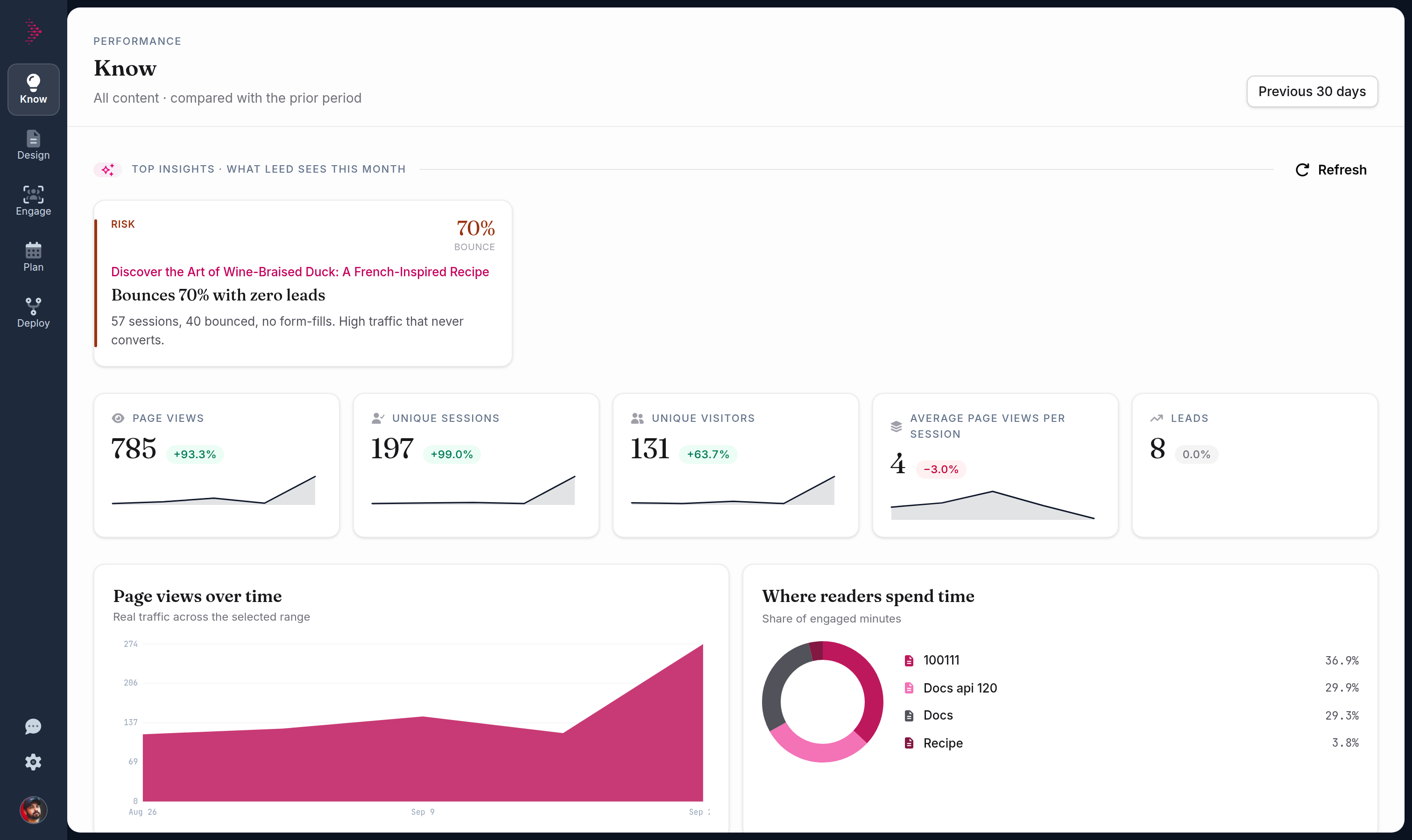Screen dimensions: 1412x840
Task: Click the Leads trending arrow icon
Action: pyautogui.click(x=1157, y=418)
